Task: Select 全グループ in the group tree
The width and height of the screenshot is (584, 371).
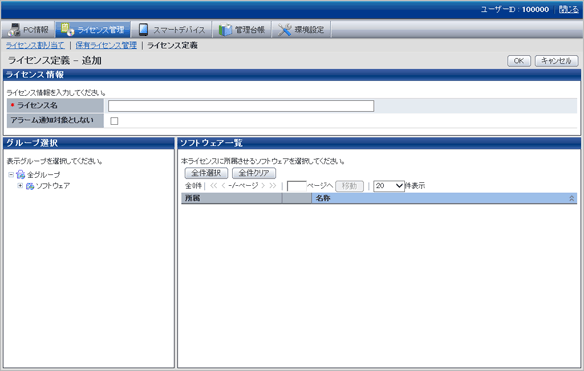Action: (43, 174)
